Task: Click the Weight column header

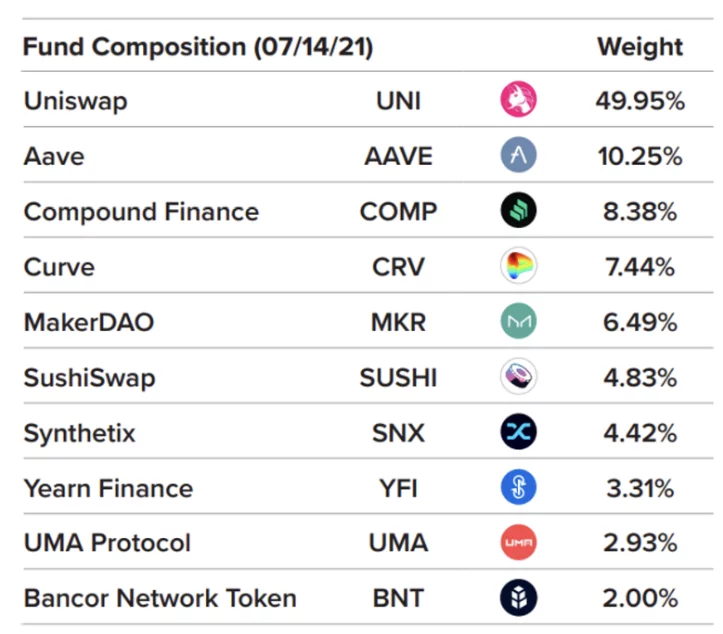Action: click(640, 47)
